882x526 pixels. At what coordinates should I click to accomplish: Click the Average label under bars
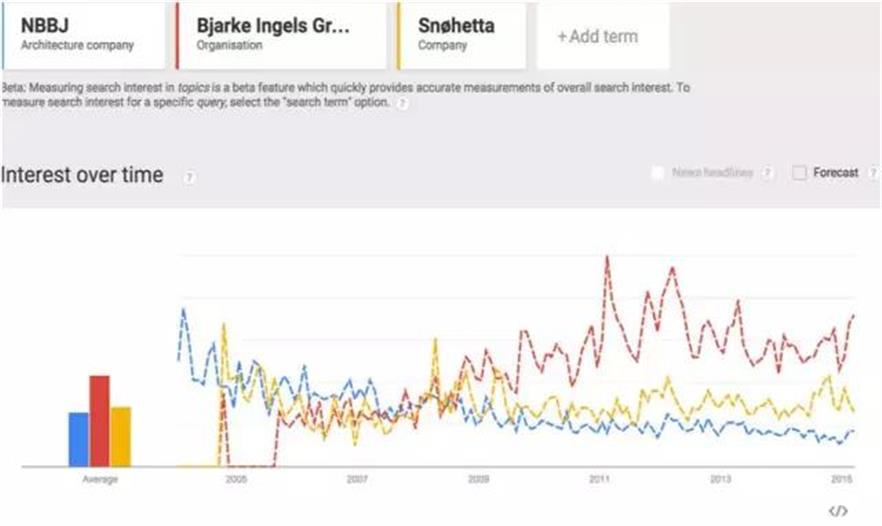99,480
